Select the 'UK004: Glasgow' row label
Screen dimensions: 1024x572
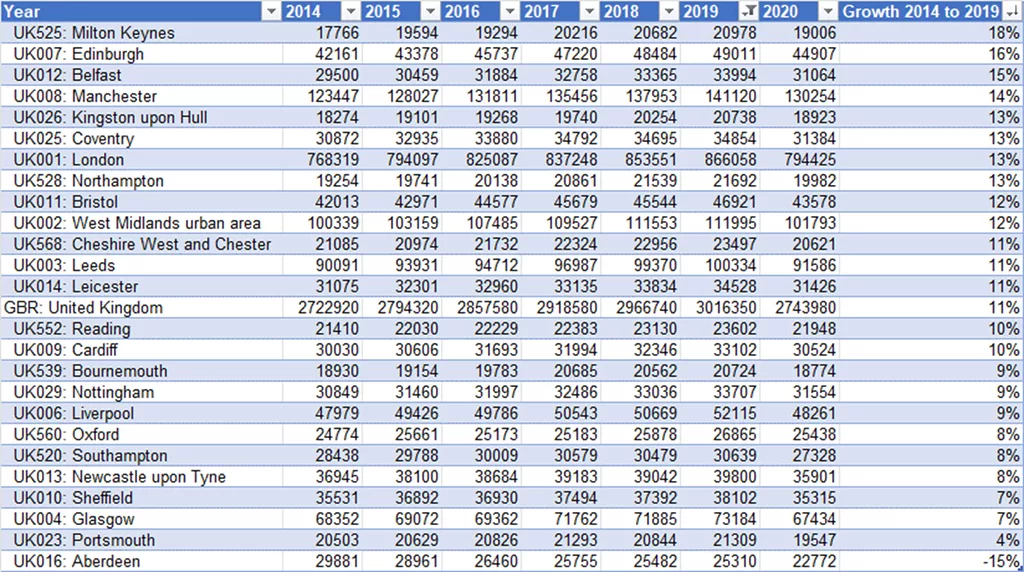pyautogui.click(x=74, y=519)
